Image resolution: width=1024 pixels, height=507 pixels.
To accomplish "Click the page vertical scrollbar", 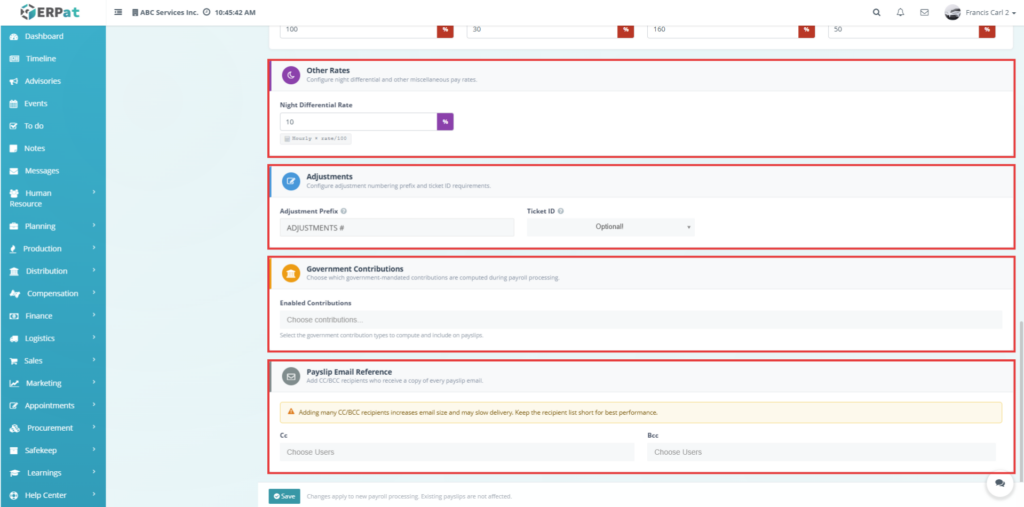I will [1020, 398].
